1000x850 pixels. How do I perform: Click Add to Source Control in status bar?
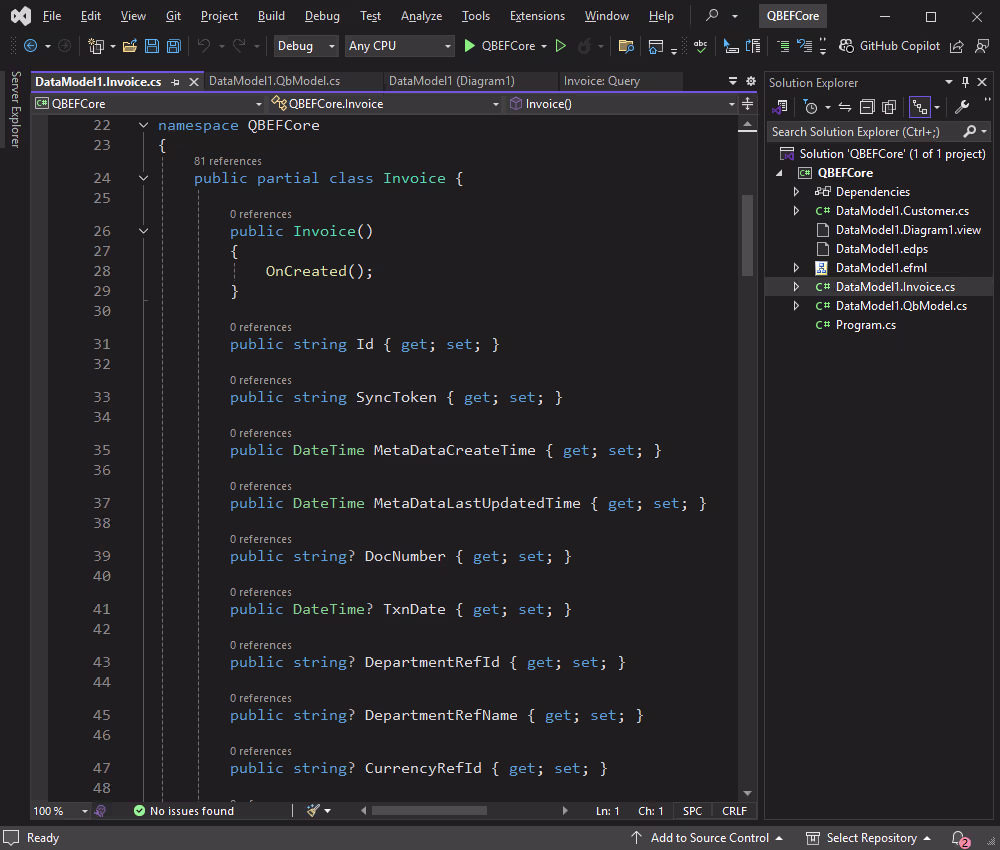click(x=707, y=837)
